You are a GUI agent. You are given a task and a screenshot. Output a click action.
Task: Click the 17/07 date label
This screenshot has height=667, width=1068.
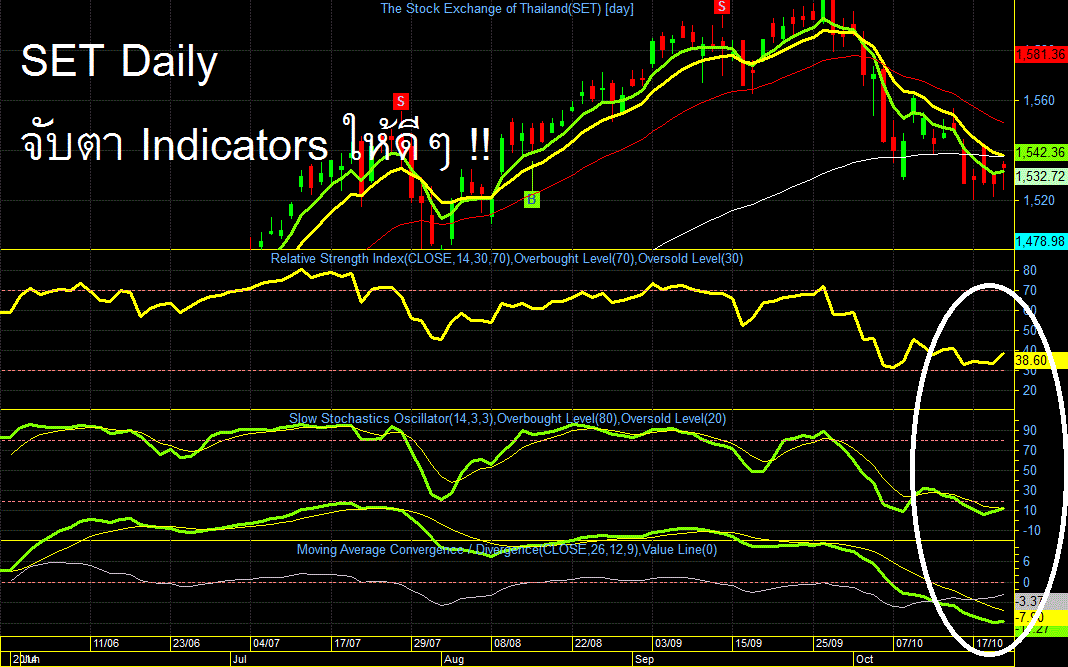pos(347,643)
